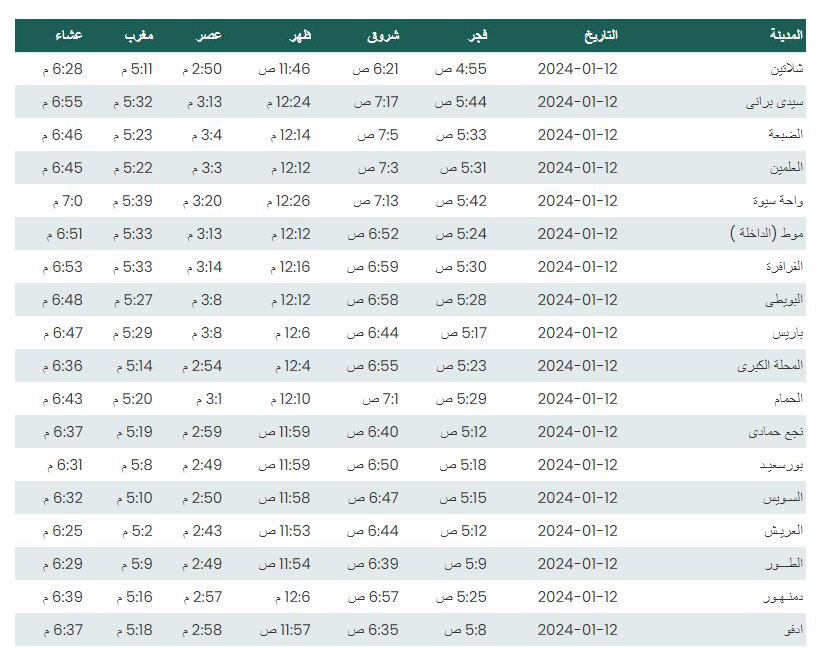Click the عصر column header
The height and width of the screenshot is (648, 825).
pos(209,35)
